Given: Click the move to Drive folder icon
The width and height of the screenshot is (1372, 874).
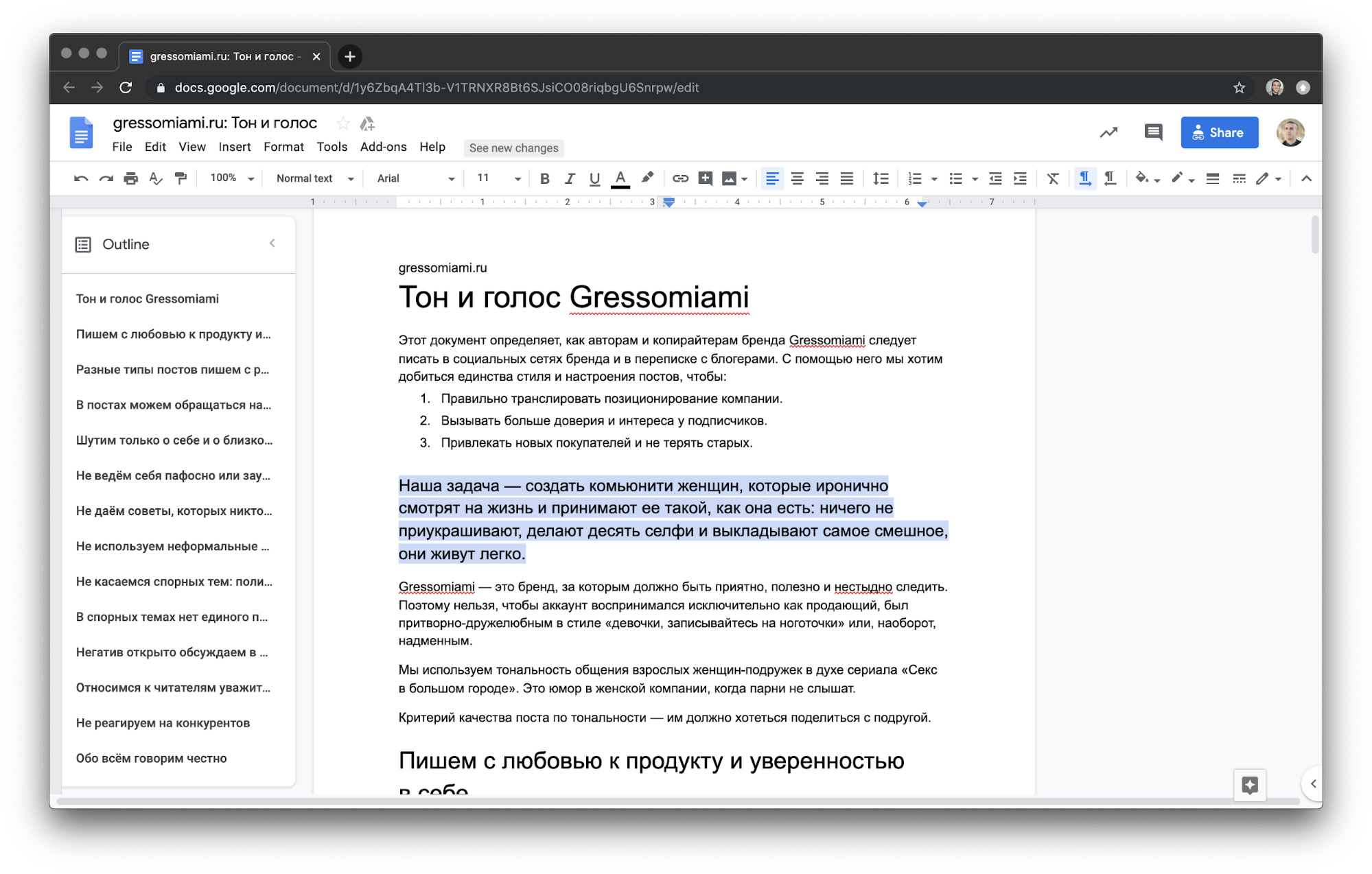Looking at the screenshot, I should coord(368,123).
